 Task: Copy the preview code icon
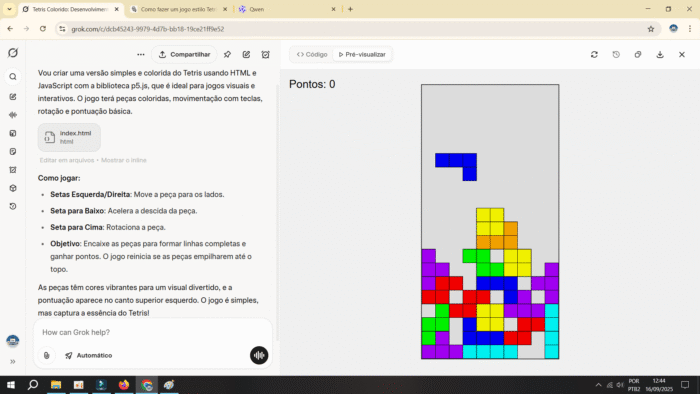pyautogui.click(x=638, y=54)
